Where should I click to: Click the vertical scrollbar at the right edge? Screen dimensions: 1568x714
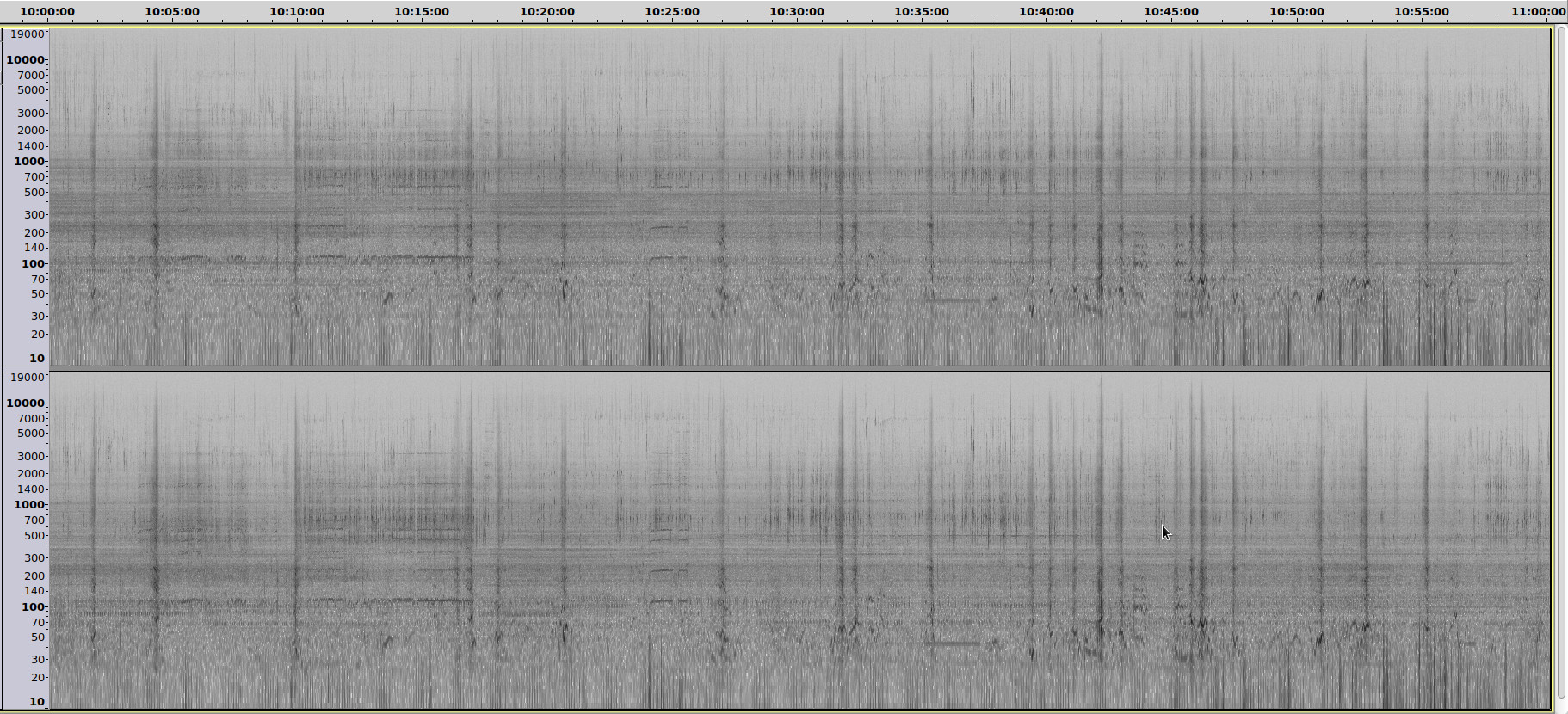point(1561,361)
